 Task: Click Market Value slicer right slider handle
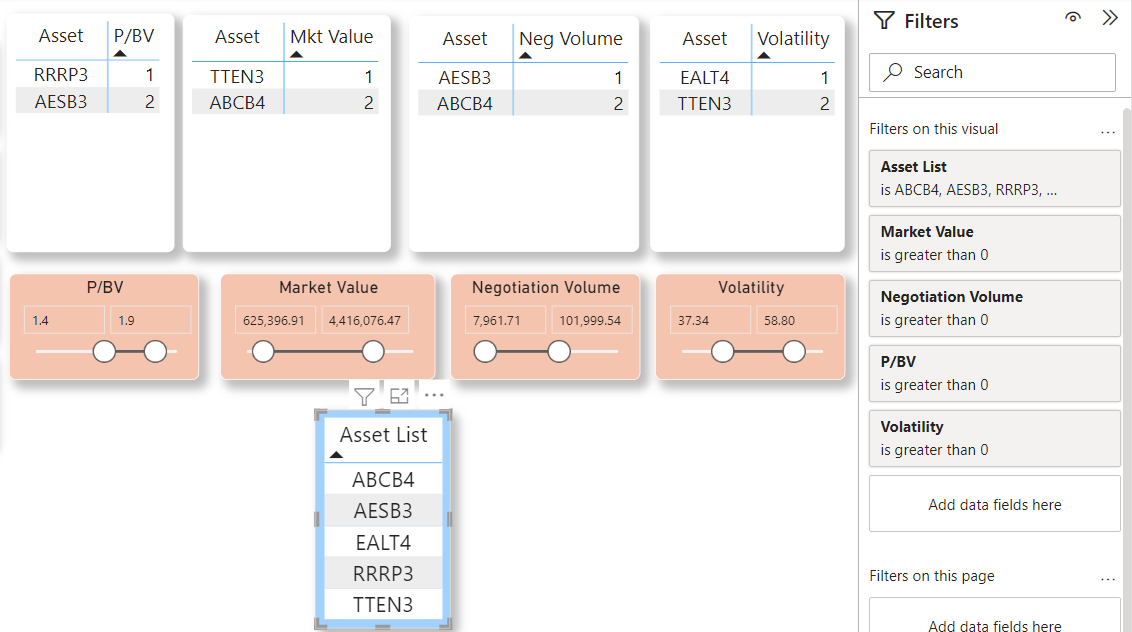click(373, 352)
